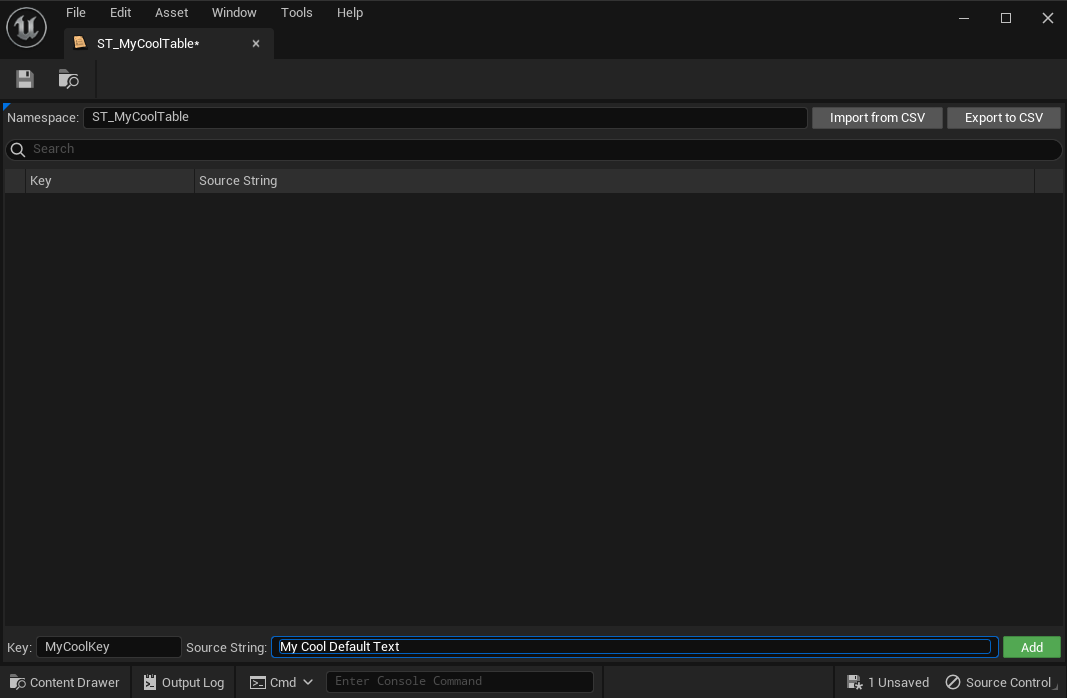The width and height of the screenshot is (1067, 698).
Task: Click the Unreal Engine logo icon
Action: [x=26, y=27]
